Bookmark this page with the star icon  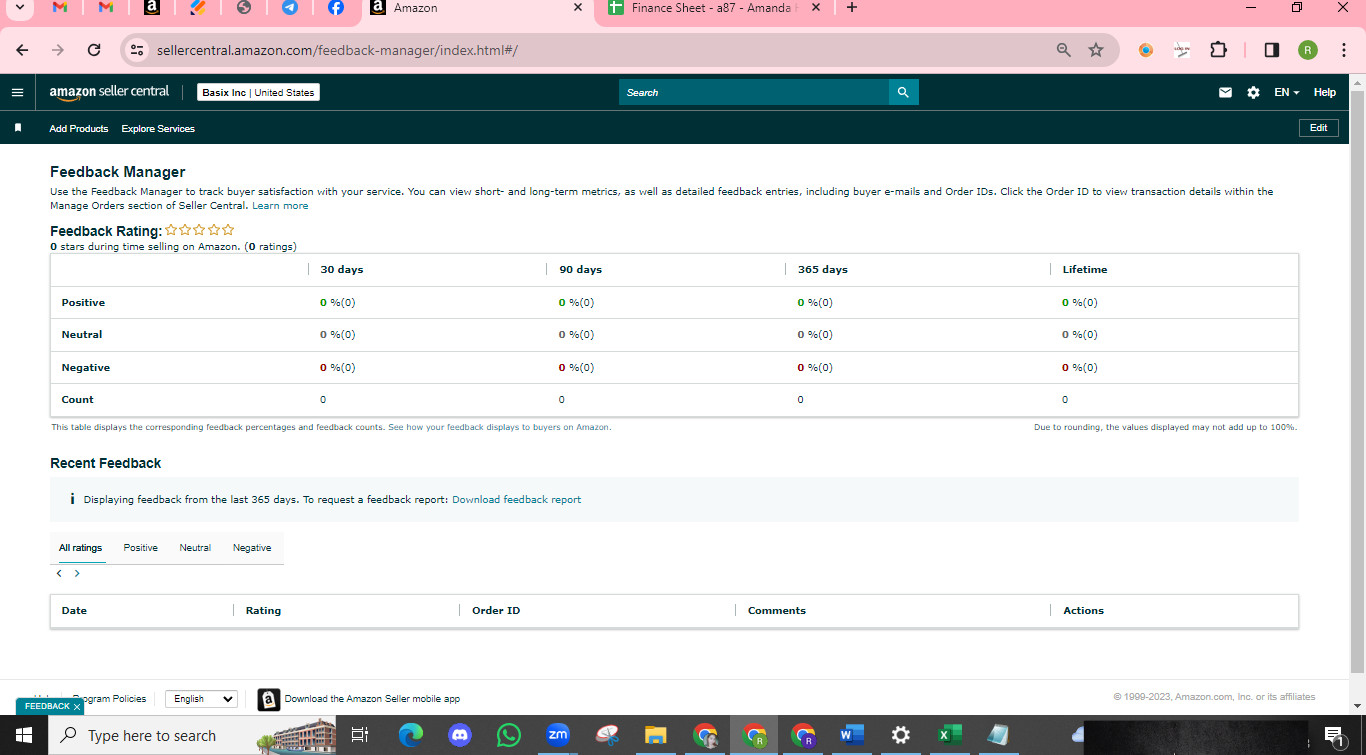point(1096,50)
